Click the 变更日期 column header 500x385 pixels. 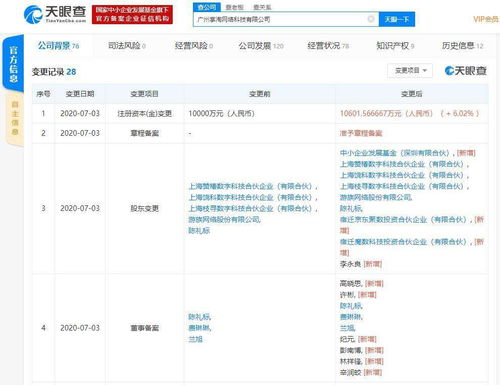pyautogui.click(x=80, y=94)
